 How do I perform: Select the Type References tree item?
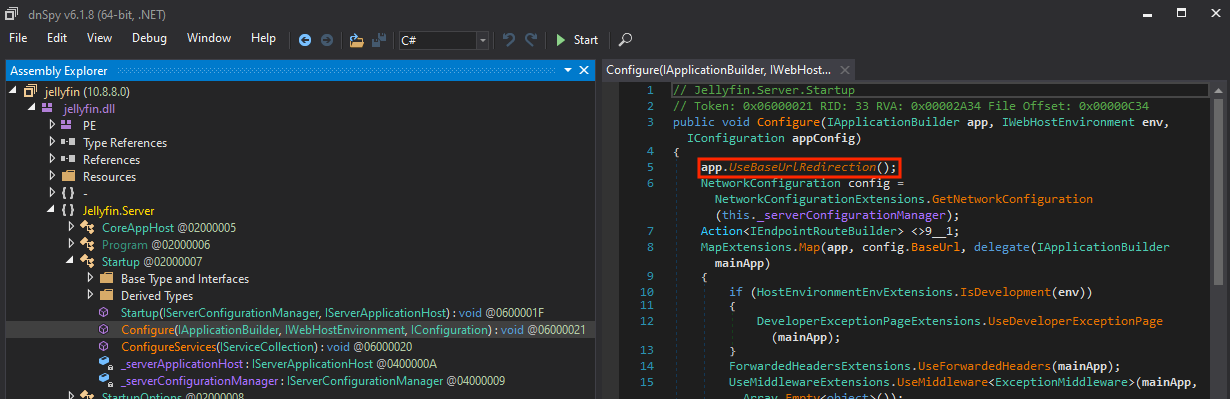(x=125, y=142)
